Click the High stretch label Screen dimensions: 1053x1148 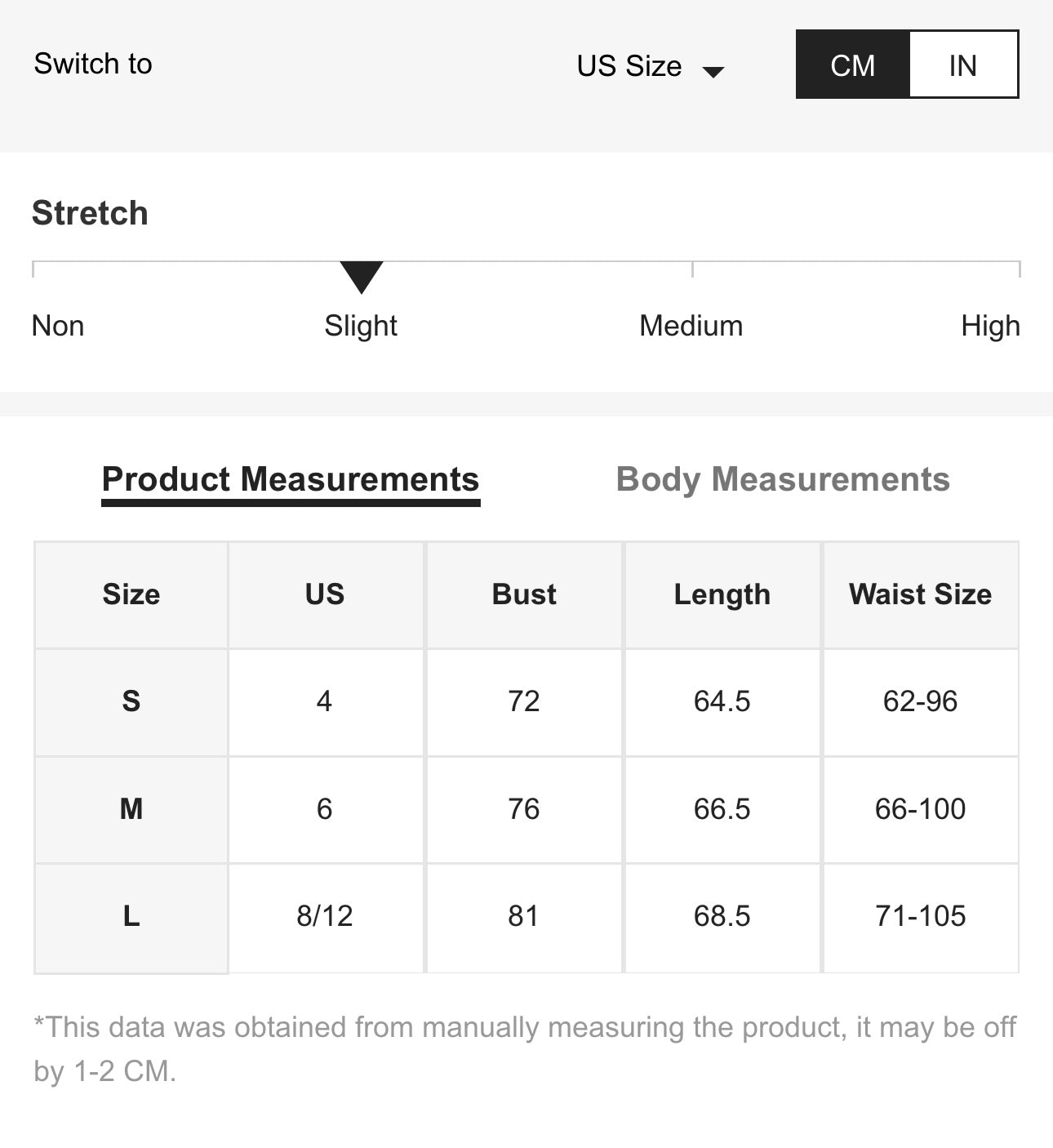click(x=989, y=326)
